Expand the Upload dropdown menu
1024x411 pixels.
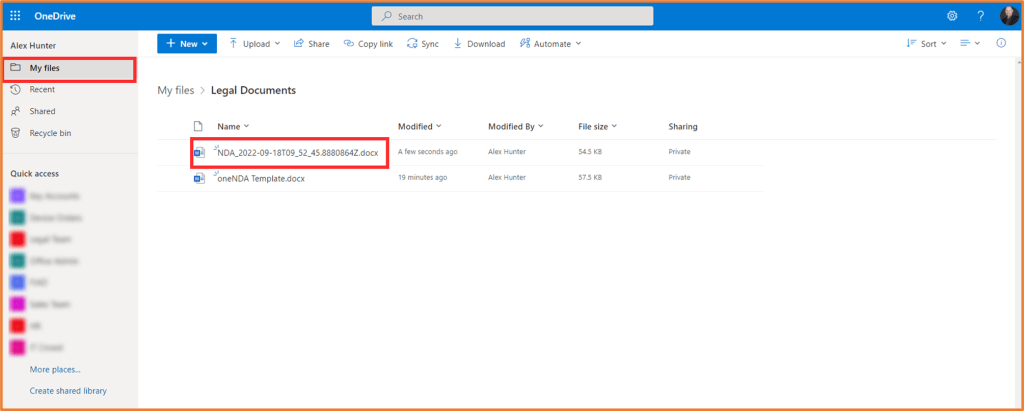point(250,44)
